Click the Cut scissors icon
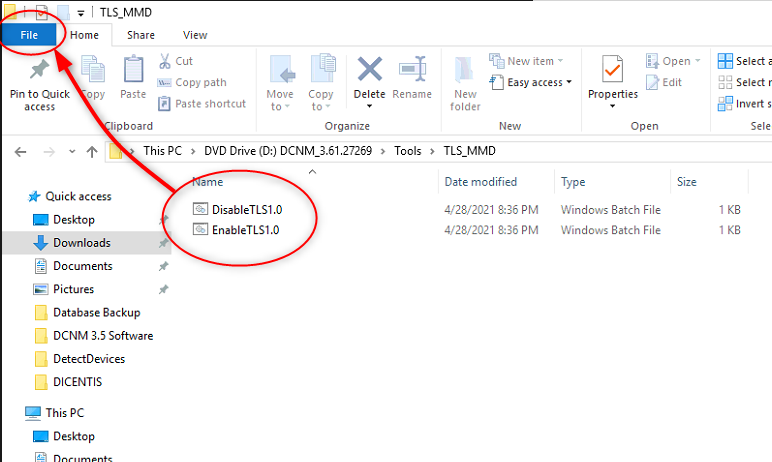Viewport: 772px width, 462px height. (164, 61)
